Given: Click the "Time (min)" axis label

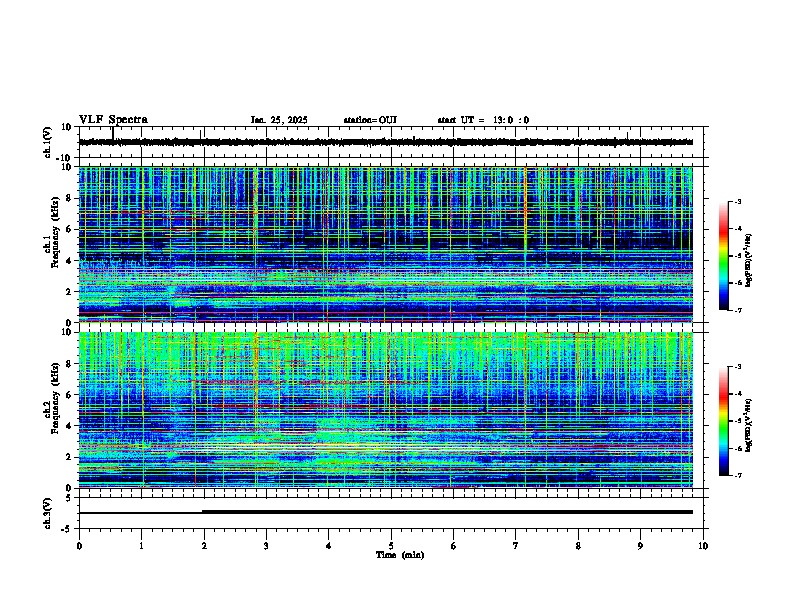Looking at the screenshot, I should pyautogui.click(x=400, y=555).
